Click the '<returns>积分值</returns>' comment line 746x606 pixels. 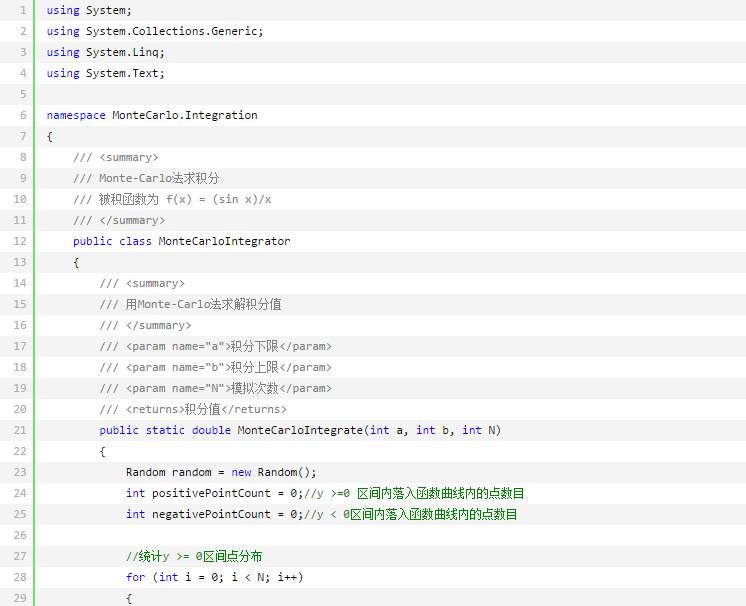click(193, 409)
